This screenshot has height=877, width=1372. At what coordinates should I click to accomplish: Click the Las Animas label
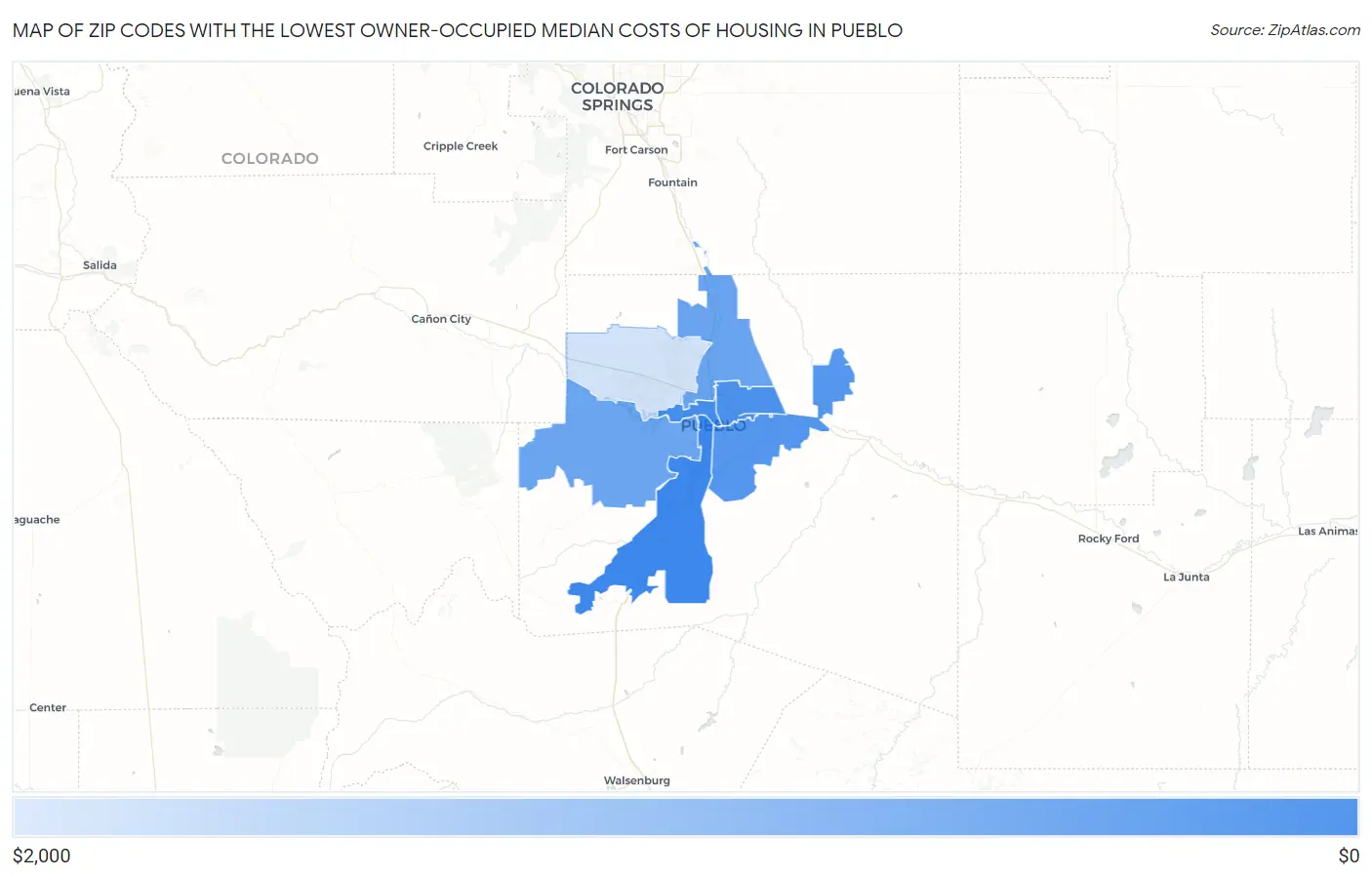(x=1327, y=532)
